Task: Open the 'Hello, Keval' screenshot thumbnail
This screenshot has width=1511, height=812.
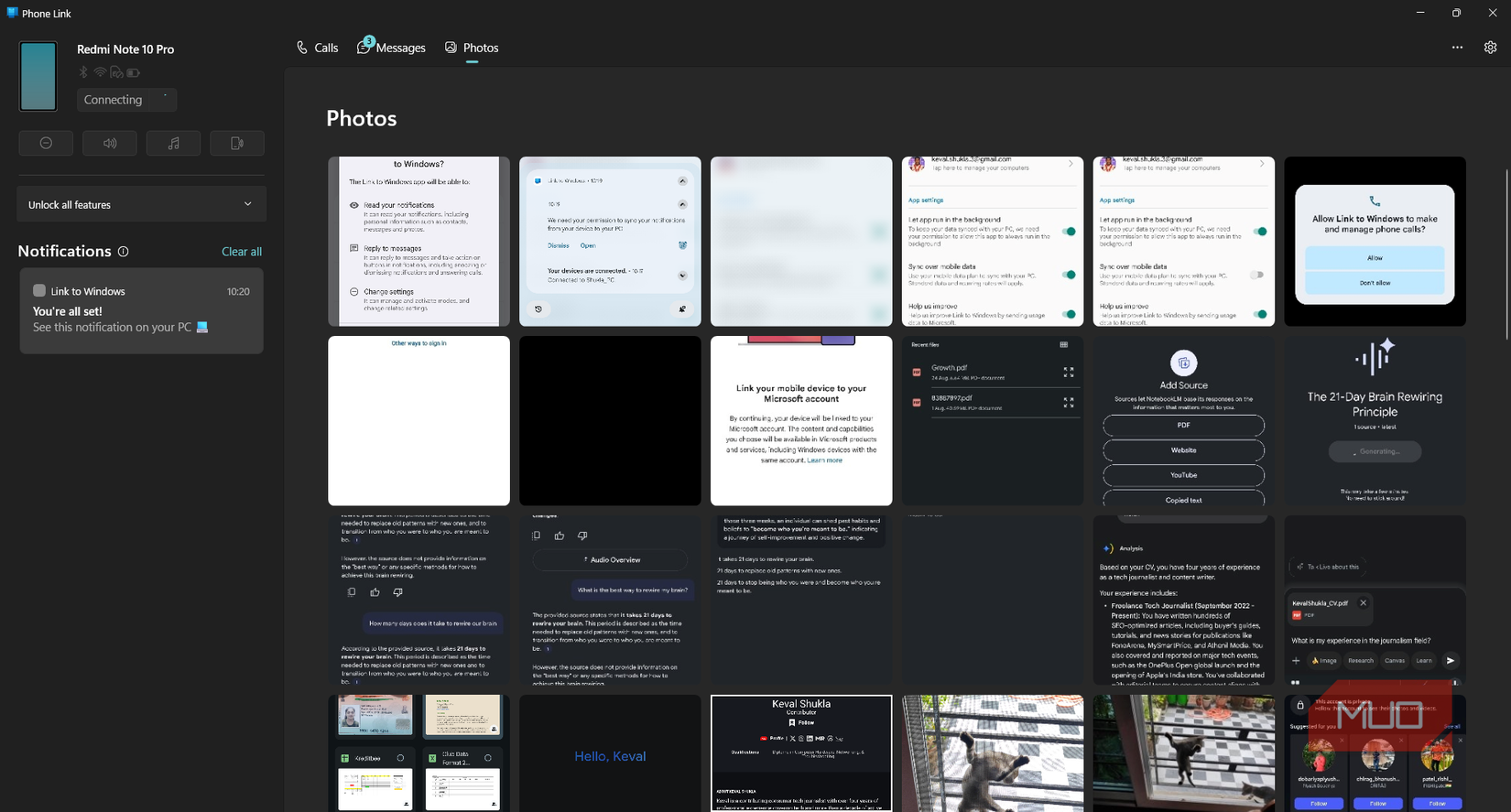Action: [610, 753]
